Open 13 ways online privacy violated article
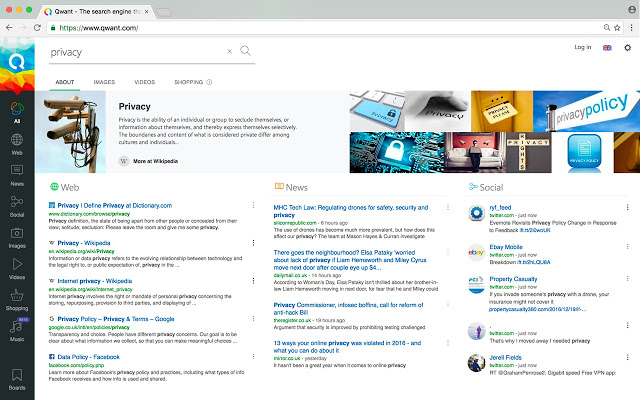This screenshot has width=640, height=400. [347, 347]
